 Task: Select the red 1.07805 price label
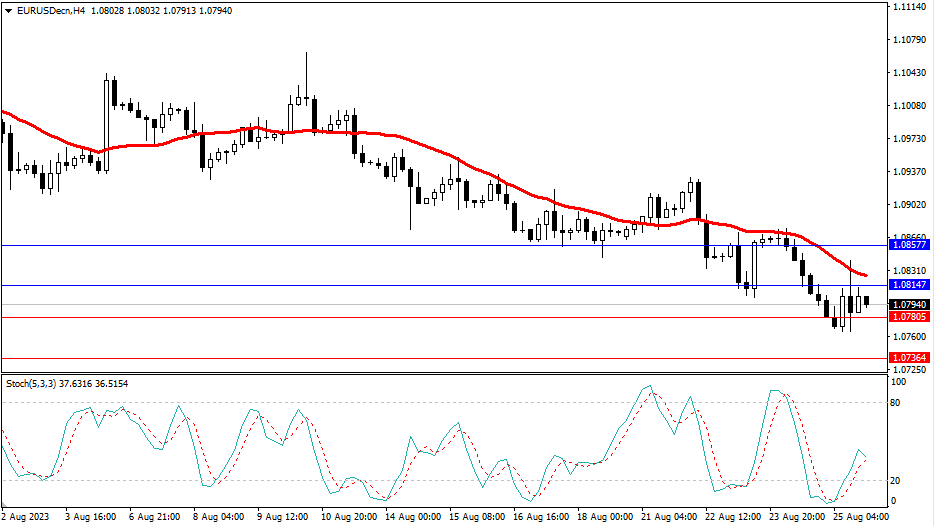(x=908, y=317)
